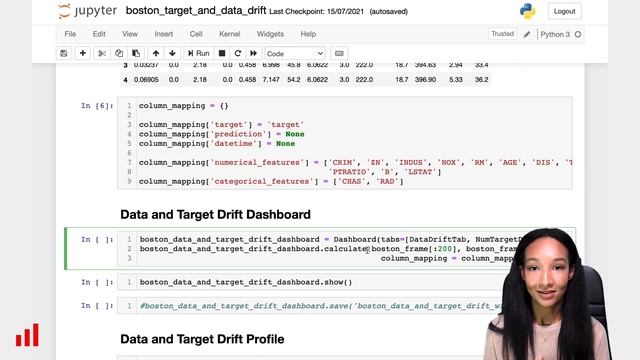Screen dimensions: 640x360
Task: Move selected cell up arrow
Action: pos(156,53)
